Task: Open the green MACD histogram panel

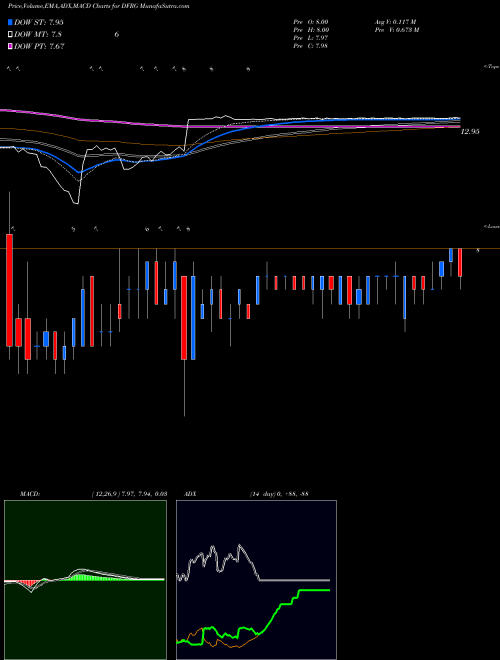Action: click(85, 580)
